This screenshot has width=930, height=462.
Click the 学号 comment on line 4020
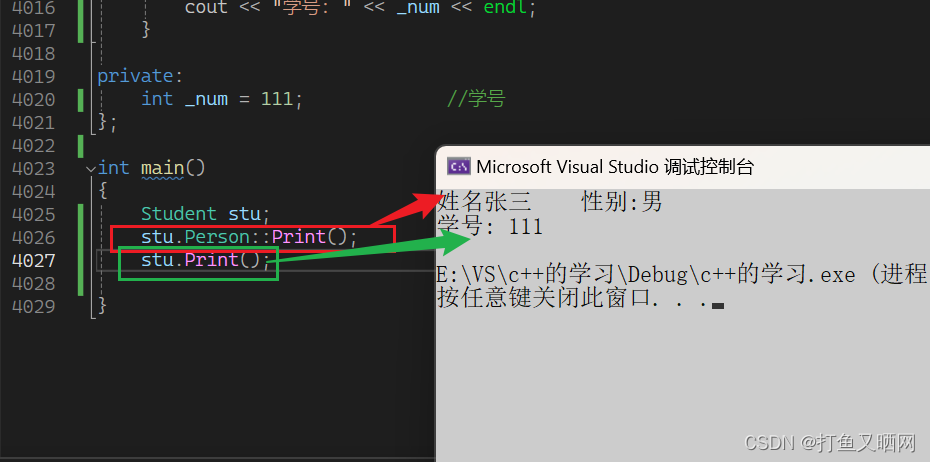[x=476, y=99]
